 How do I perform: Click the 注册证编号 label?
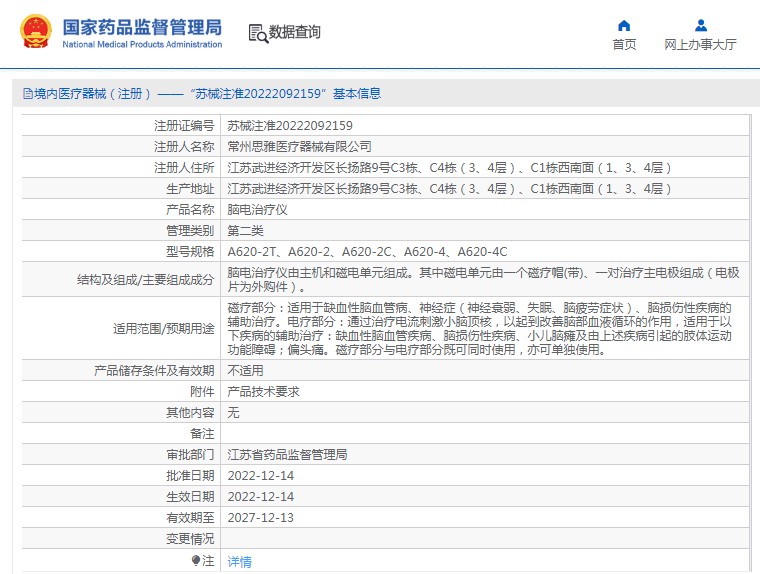tap(184, 126)
